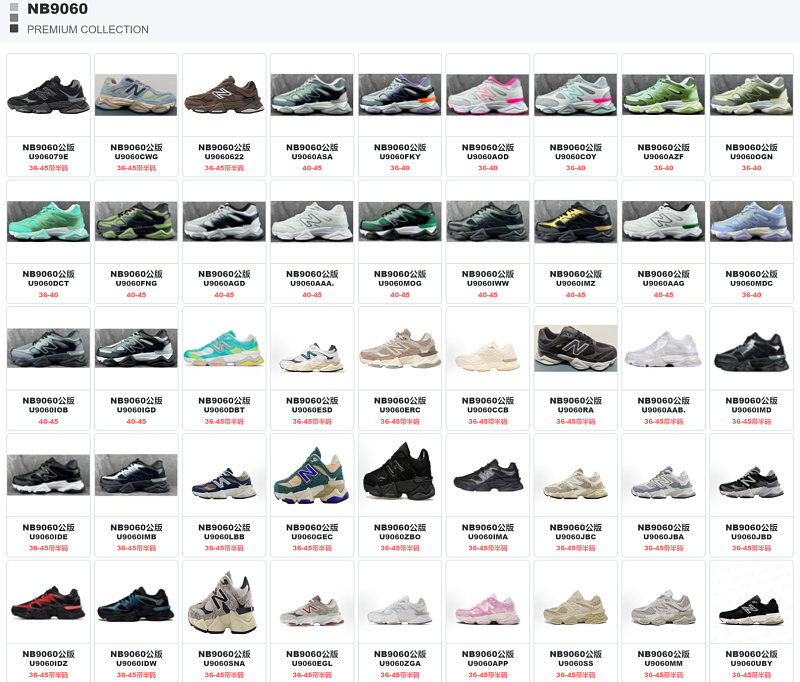The width and height of the screenshot is (800, 682).
Task: Select the blue-black U9060IDW shoe image
Action: pos(136,603)
